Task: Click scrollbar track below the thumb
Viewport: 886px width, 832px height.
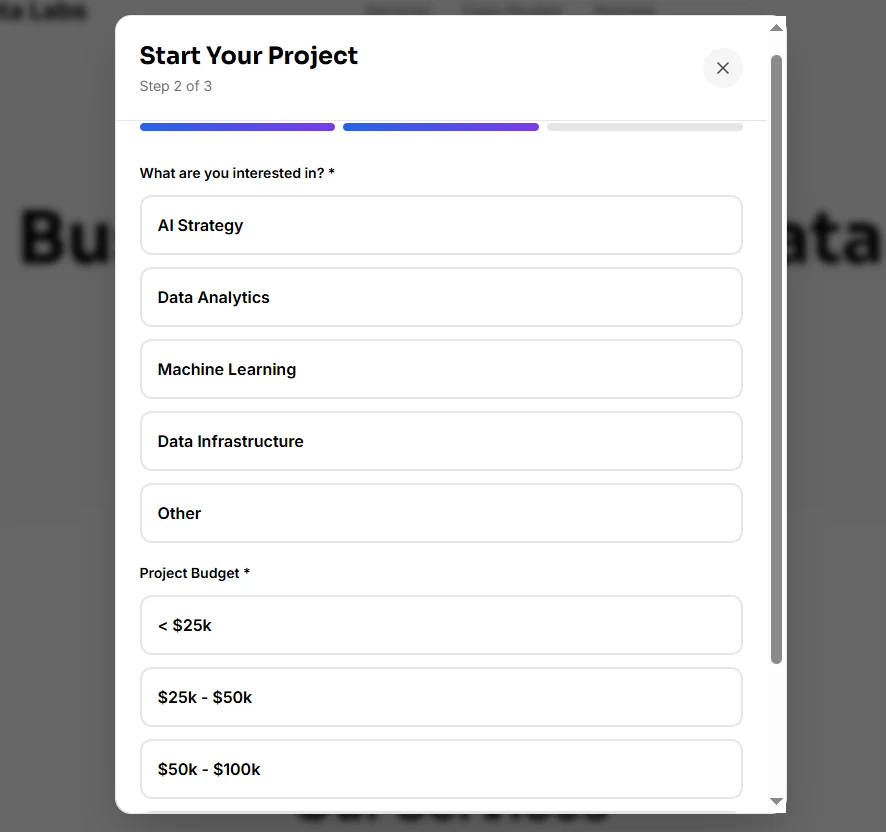Action: coord(776,730)
